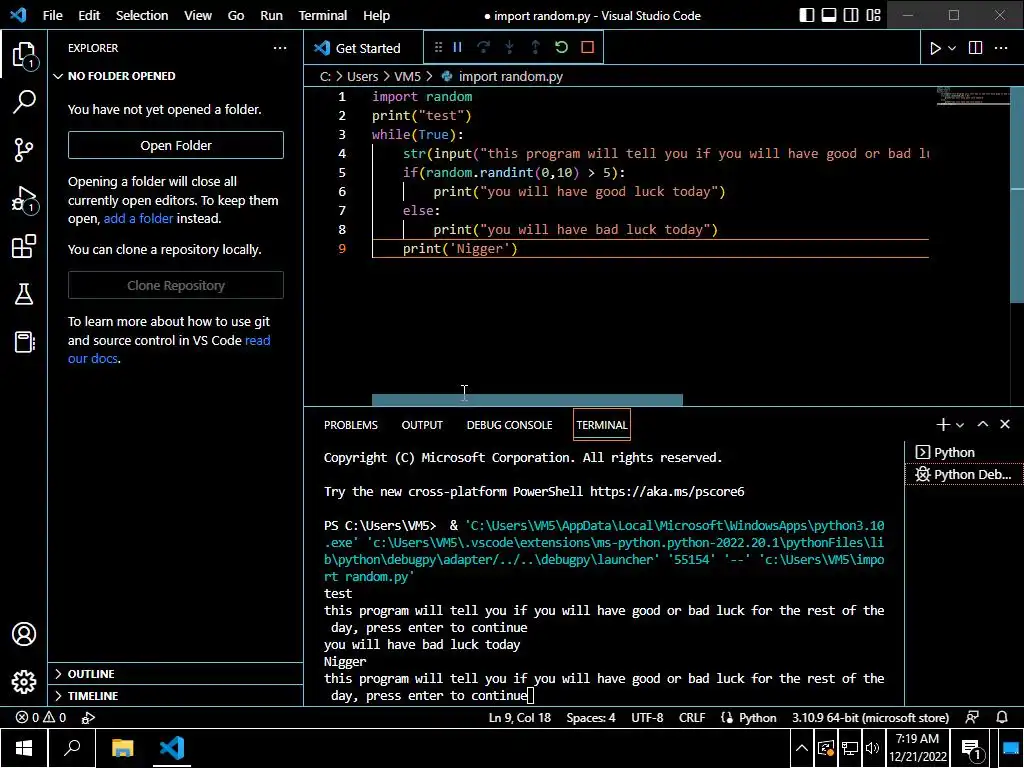Viewport: 1024px width, 768px height.
Task: Open the Search view icon
Action: [x=24, y=102]
